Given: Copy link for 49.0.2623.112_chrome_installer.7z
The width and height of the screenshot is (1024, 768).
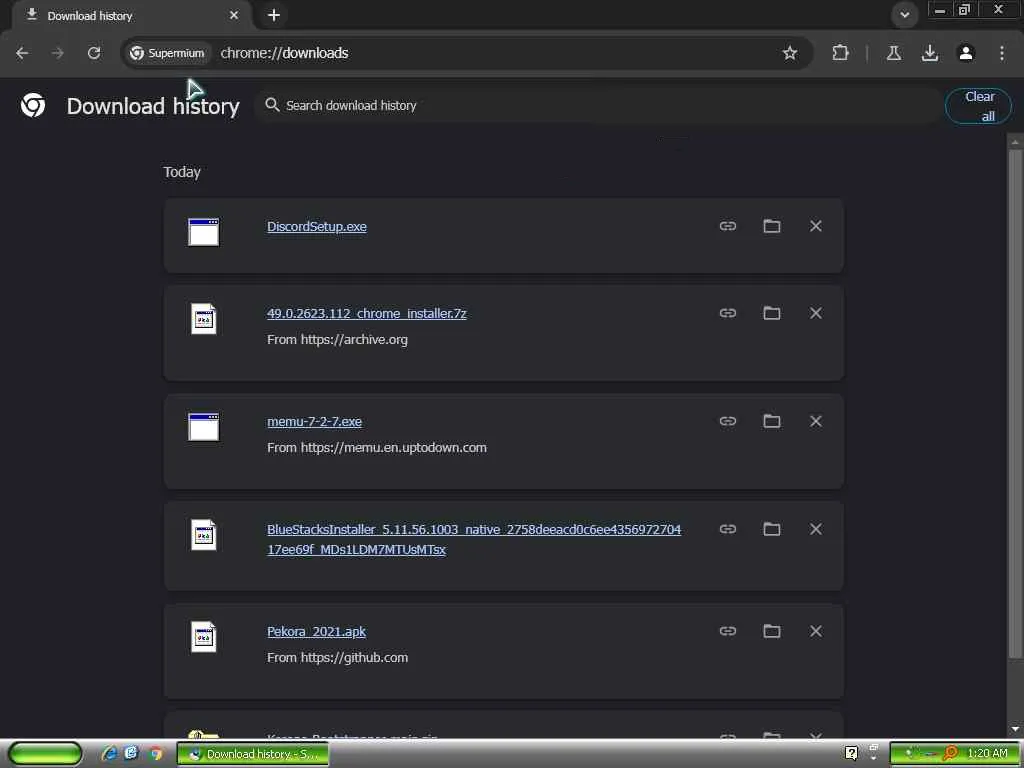Looking at the screenshot, I should 728,313.
